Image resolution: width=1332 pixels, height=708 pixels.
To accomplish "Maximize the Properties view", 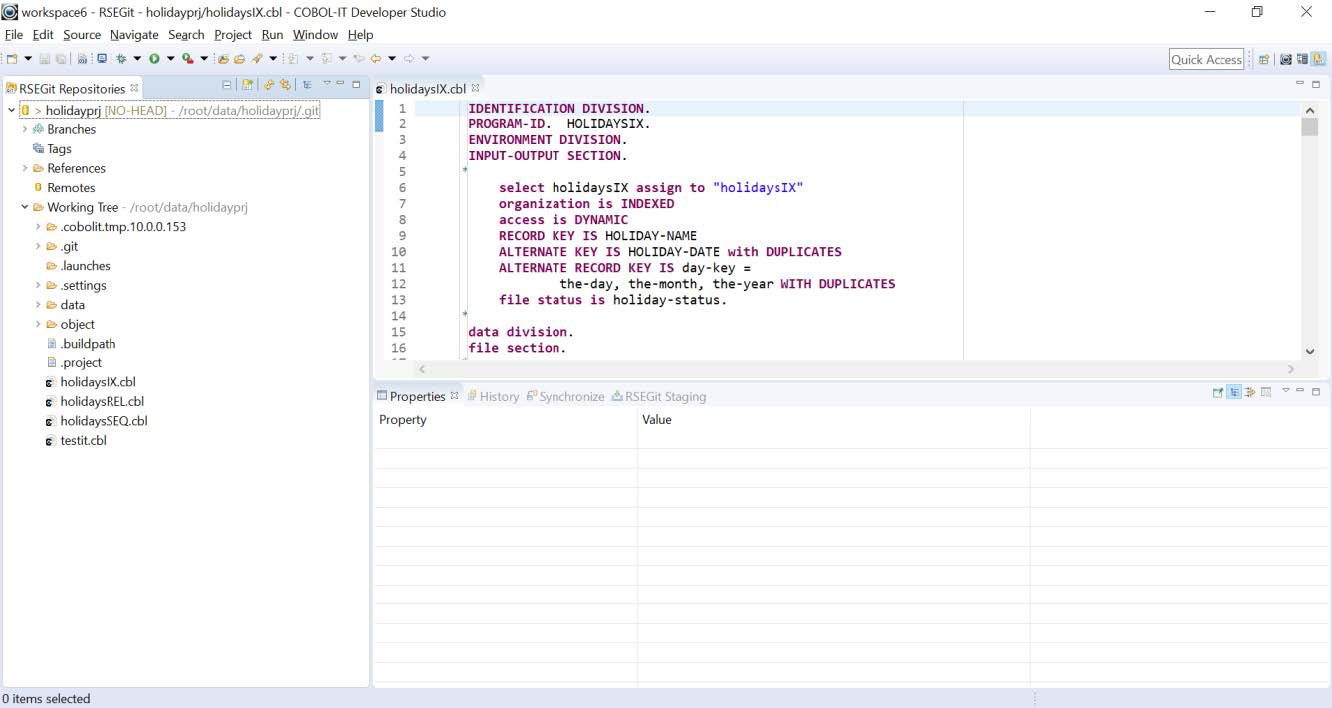I will tap(1316, 392).
